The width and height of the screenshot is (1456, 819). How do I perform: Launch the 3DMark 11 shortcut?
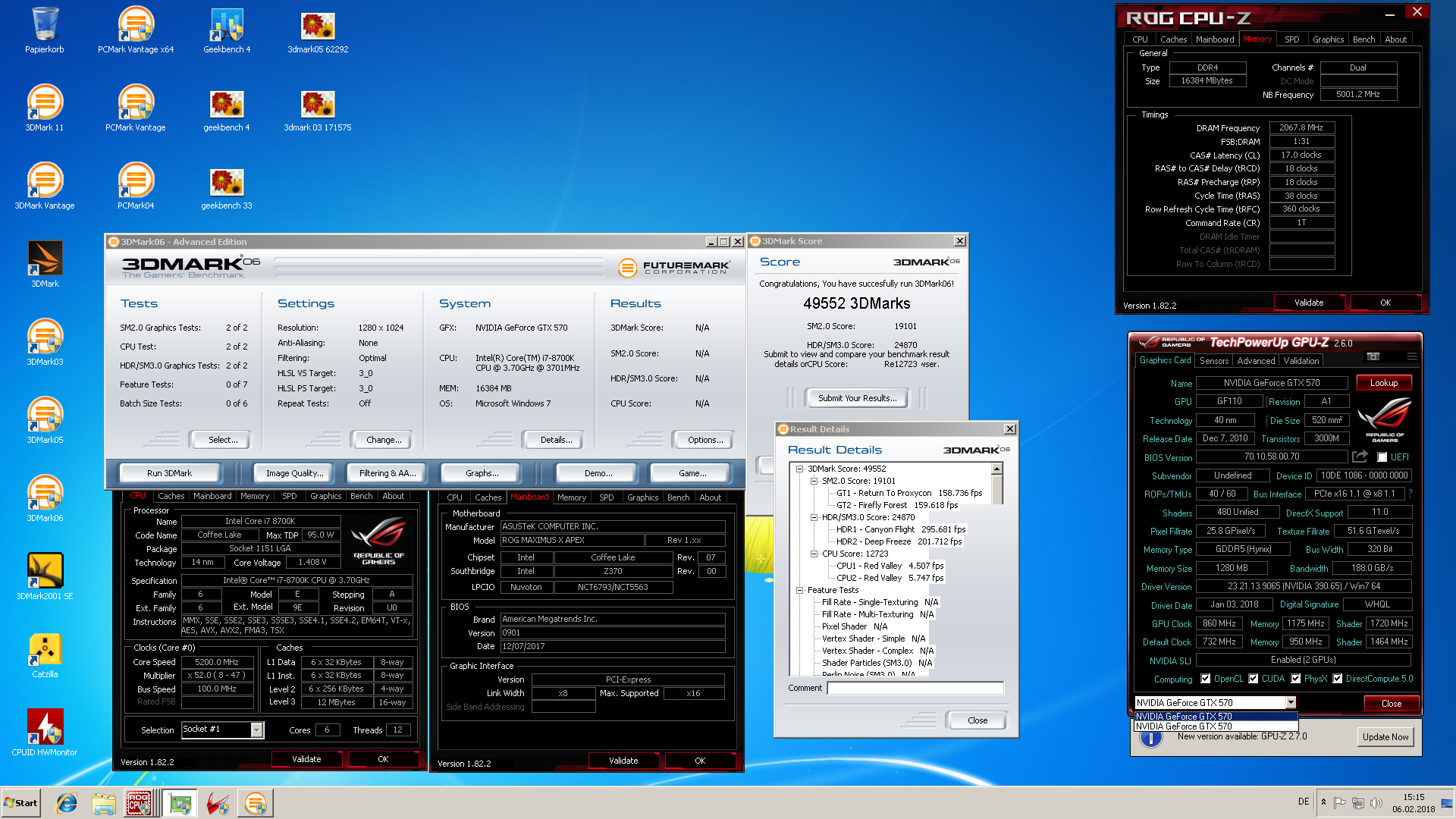[45, 108]
